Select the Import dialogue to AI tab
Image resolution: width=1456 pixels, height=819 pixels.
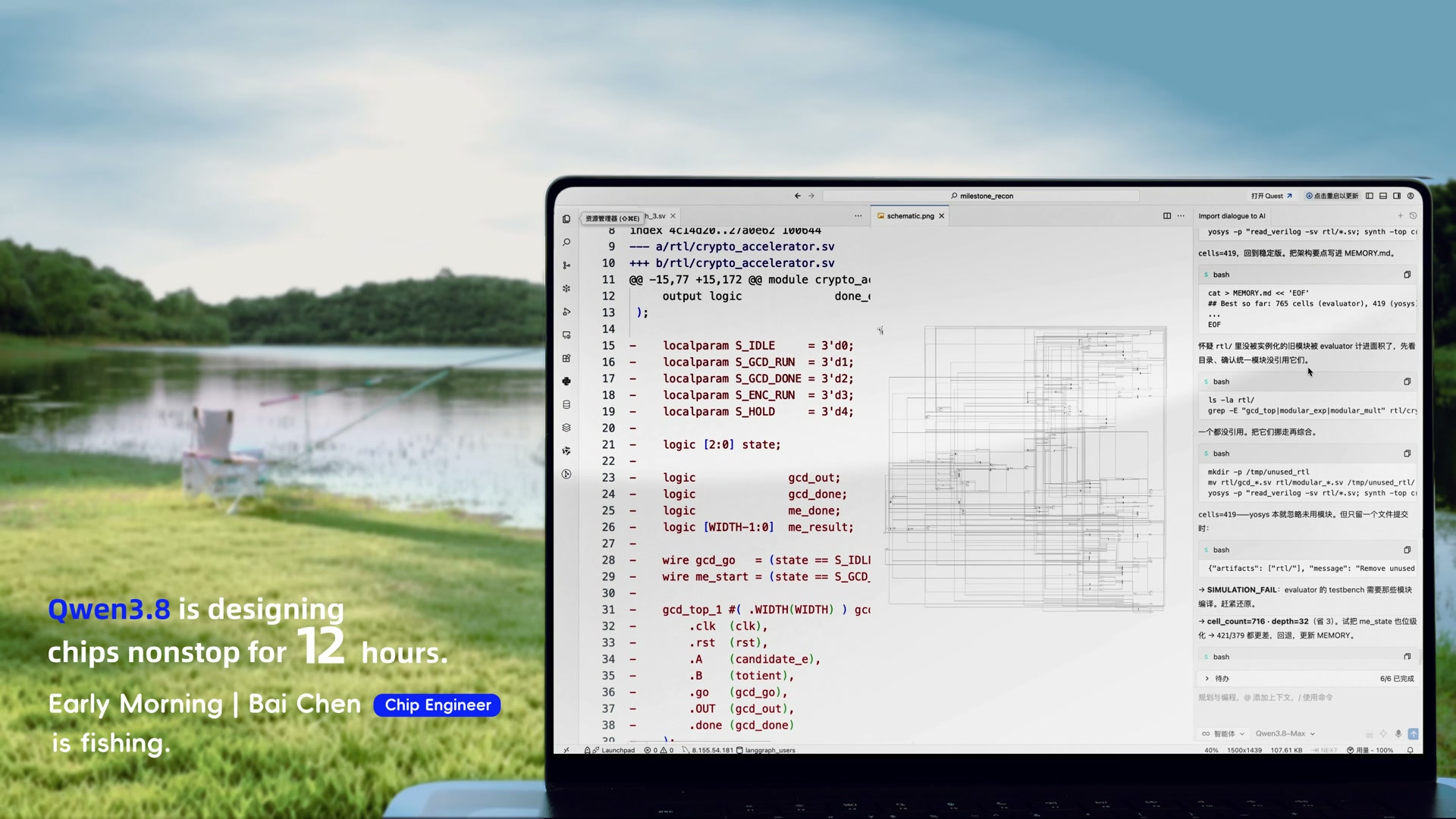coord(1232,216)
